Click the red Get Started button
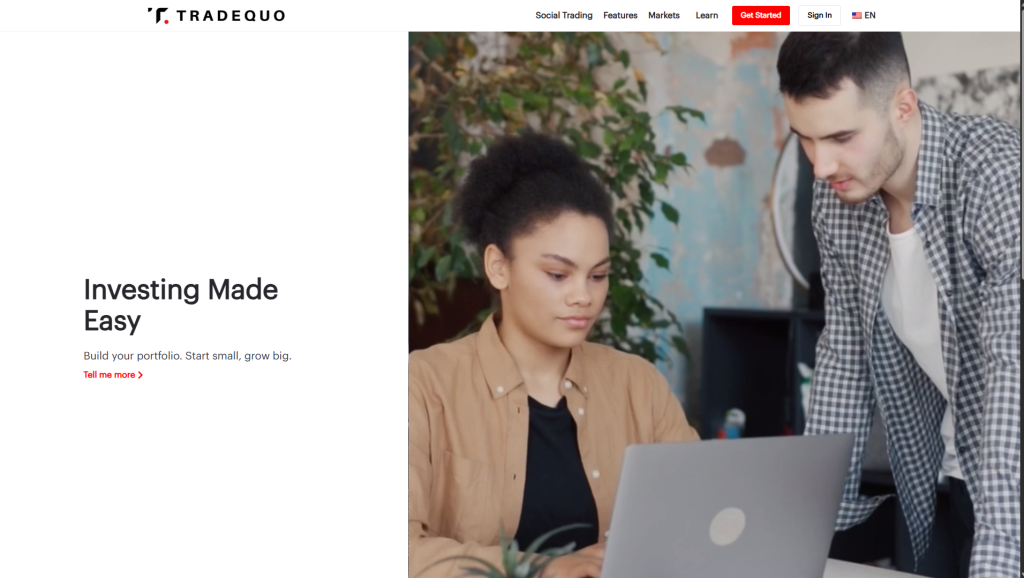 click(x=761, y=15)
